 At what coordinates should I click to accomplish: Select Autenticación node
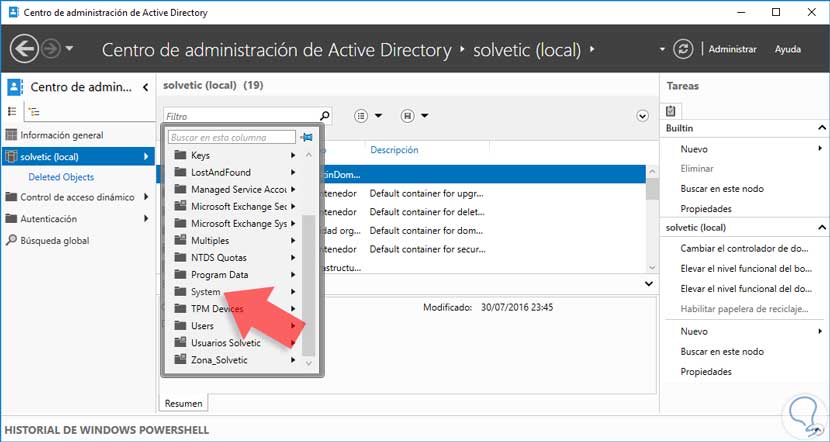pos(49,219)
